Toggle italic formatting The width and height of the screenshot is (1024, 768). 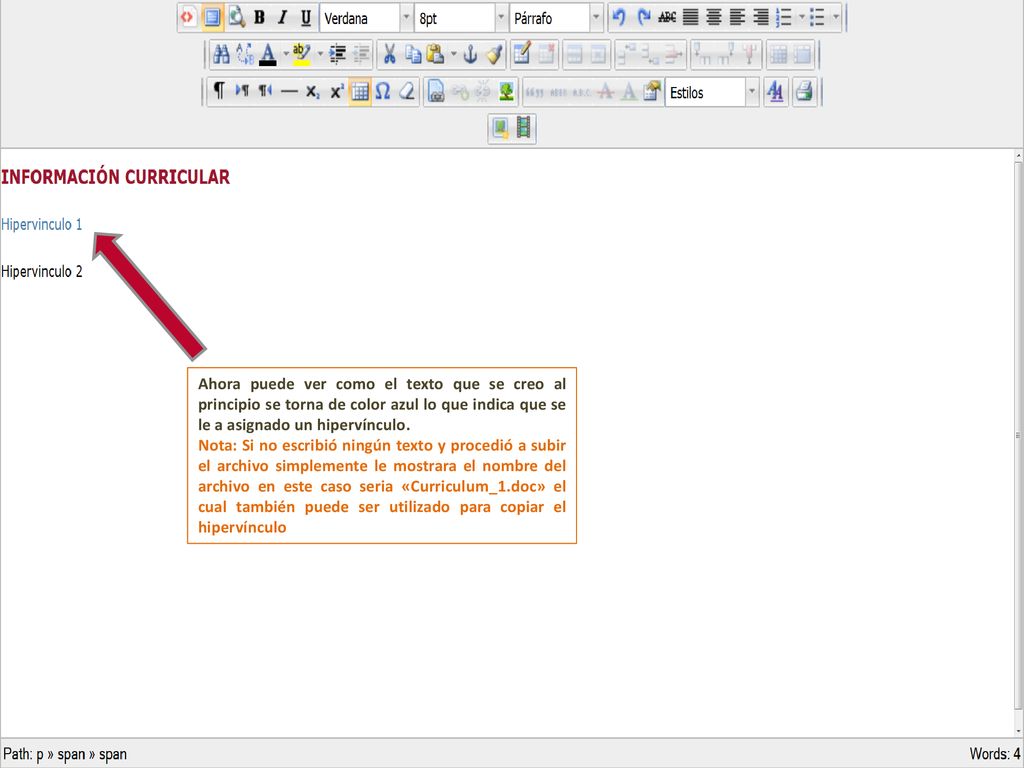click(x=282, y=18)
